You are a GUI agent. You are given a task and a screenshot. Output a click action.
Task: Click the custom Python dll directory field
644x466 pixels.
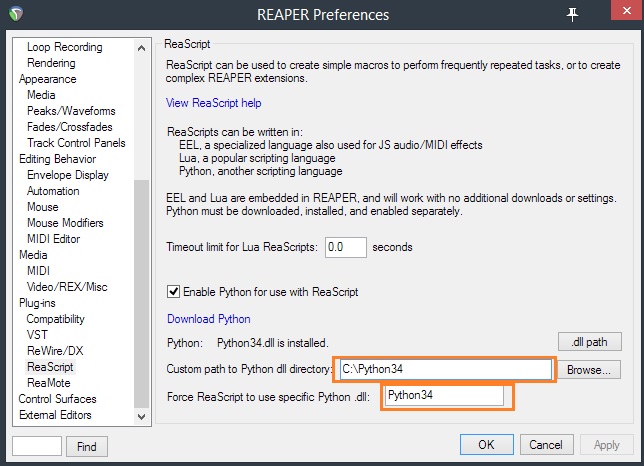click(446, 369)
